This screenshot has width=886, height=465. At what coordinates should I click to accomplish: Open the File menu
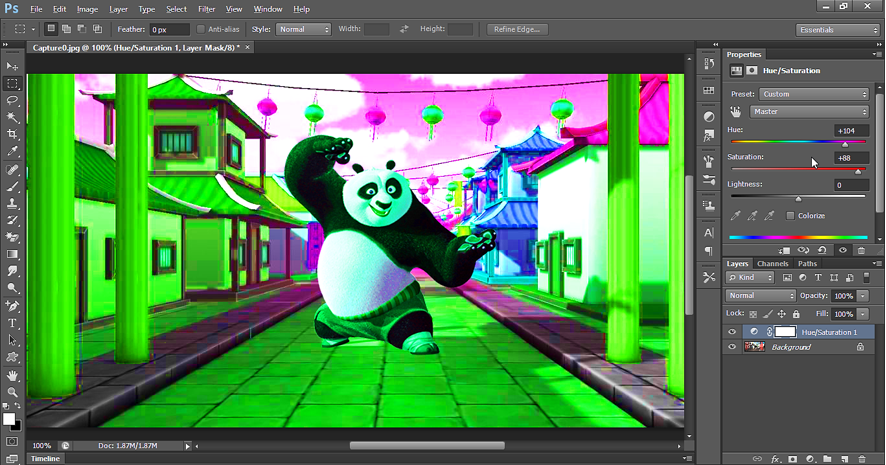pos(36,9)
